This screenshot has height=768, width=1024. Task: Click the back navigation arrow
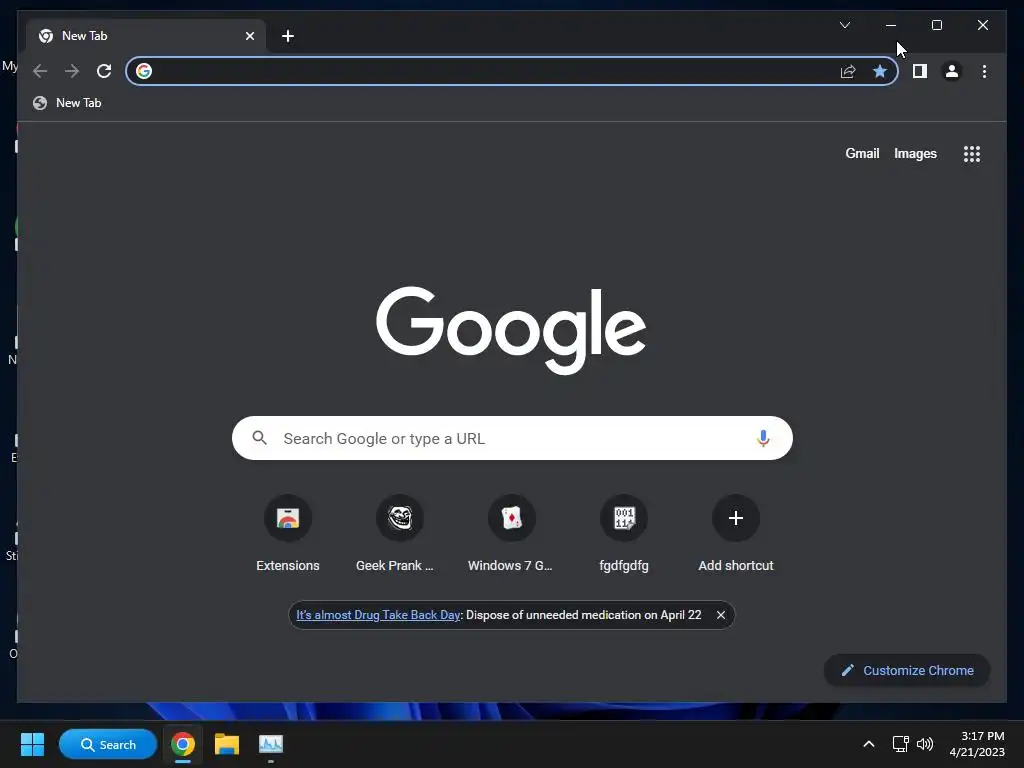pyautogui.click(x=40, y=71)
